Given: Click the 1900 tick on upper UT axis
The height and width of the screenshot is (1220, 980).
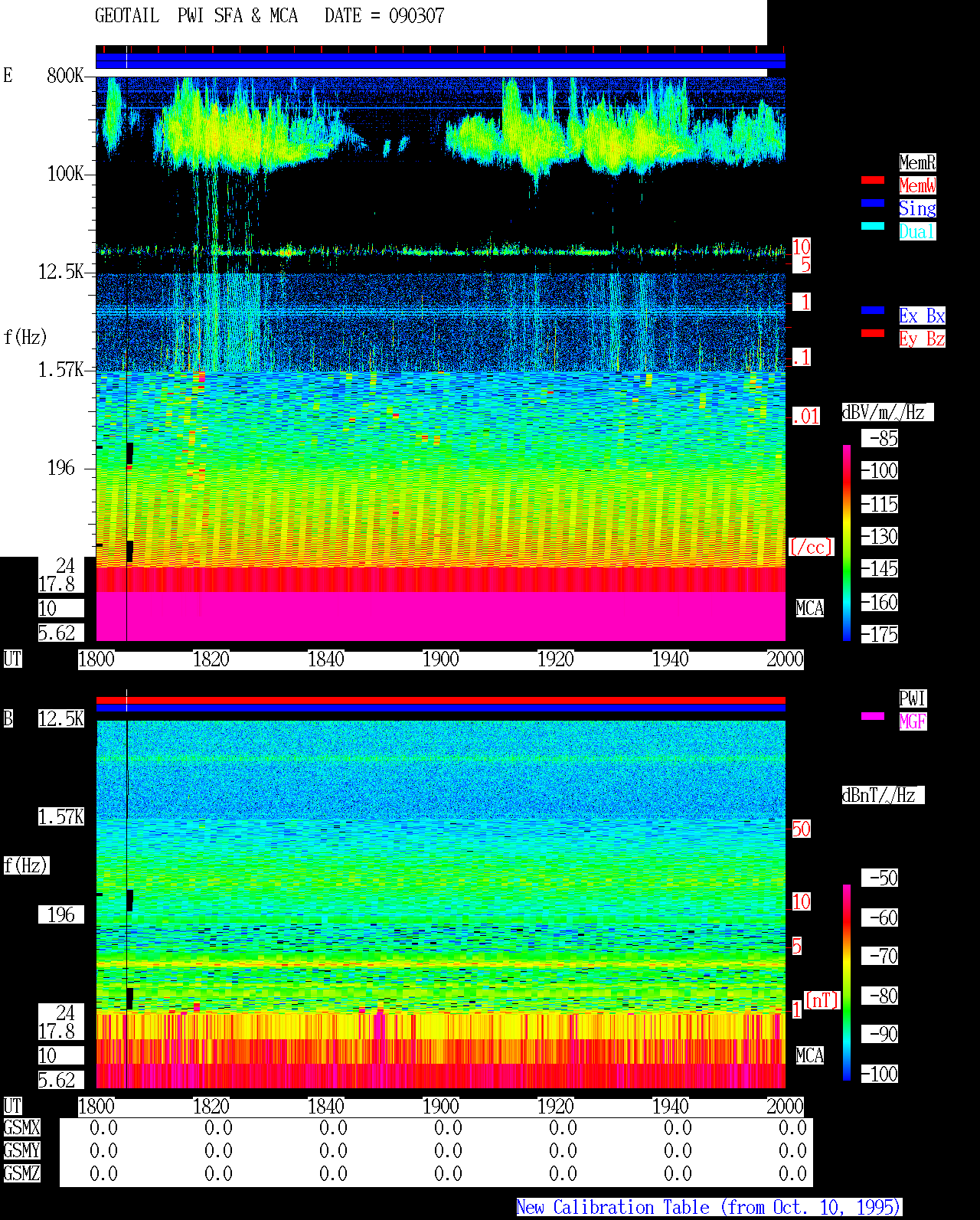Looking at the screenshot, I should click(441, 659).
